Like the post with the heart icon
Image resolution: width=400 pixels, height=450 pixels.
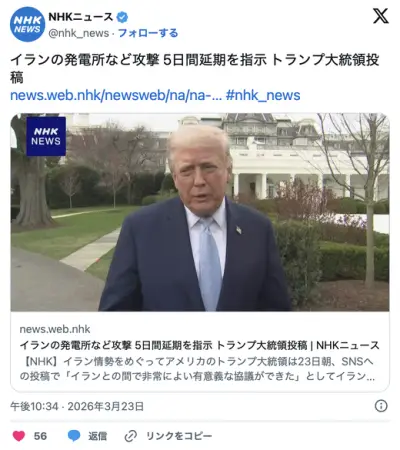pos(19,436)
